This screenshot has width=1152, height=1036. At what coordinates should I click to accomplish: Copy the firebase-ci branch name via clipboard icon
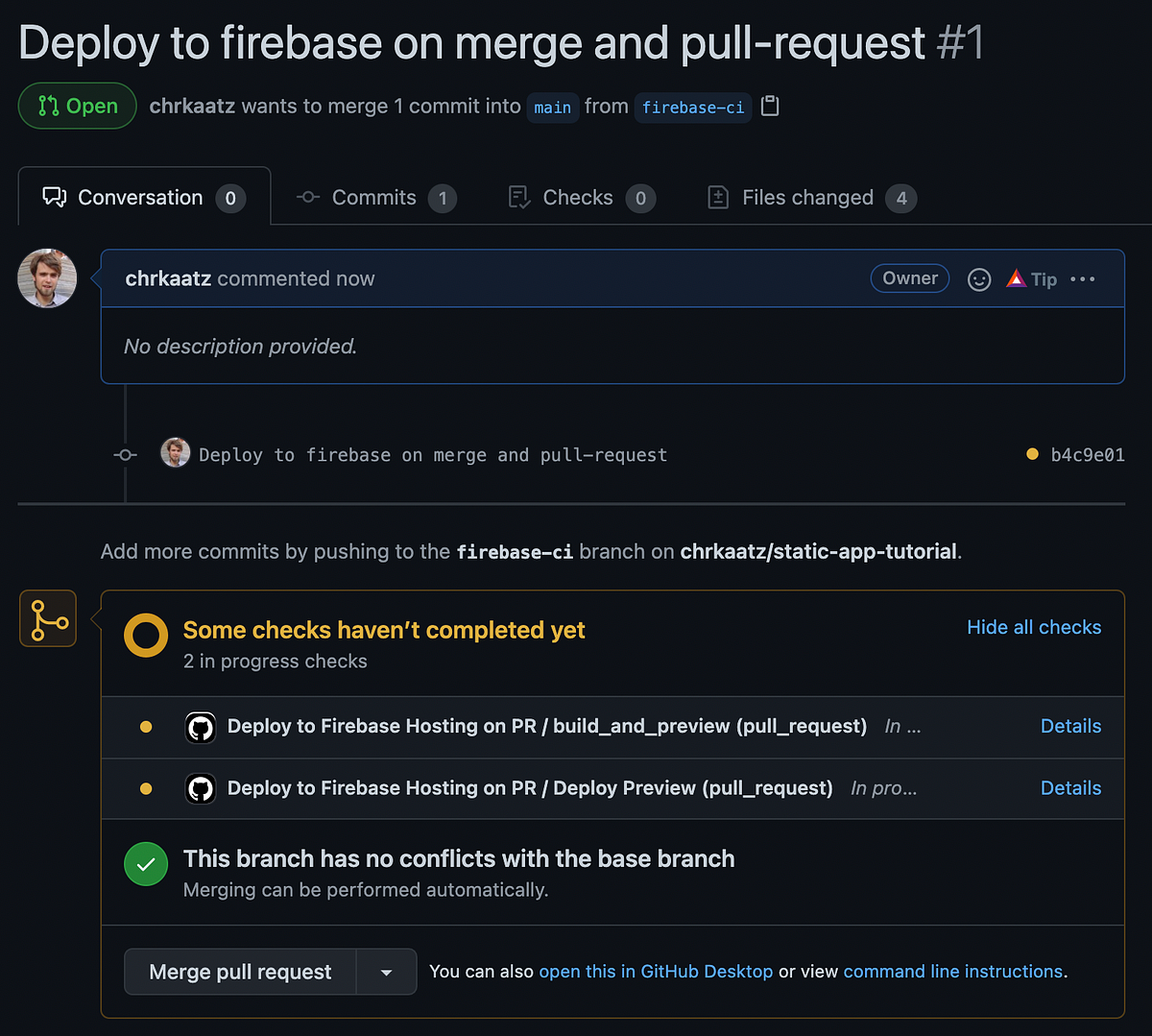(x=769, y=107)
